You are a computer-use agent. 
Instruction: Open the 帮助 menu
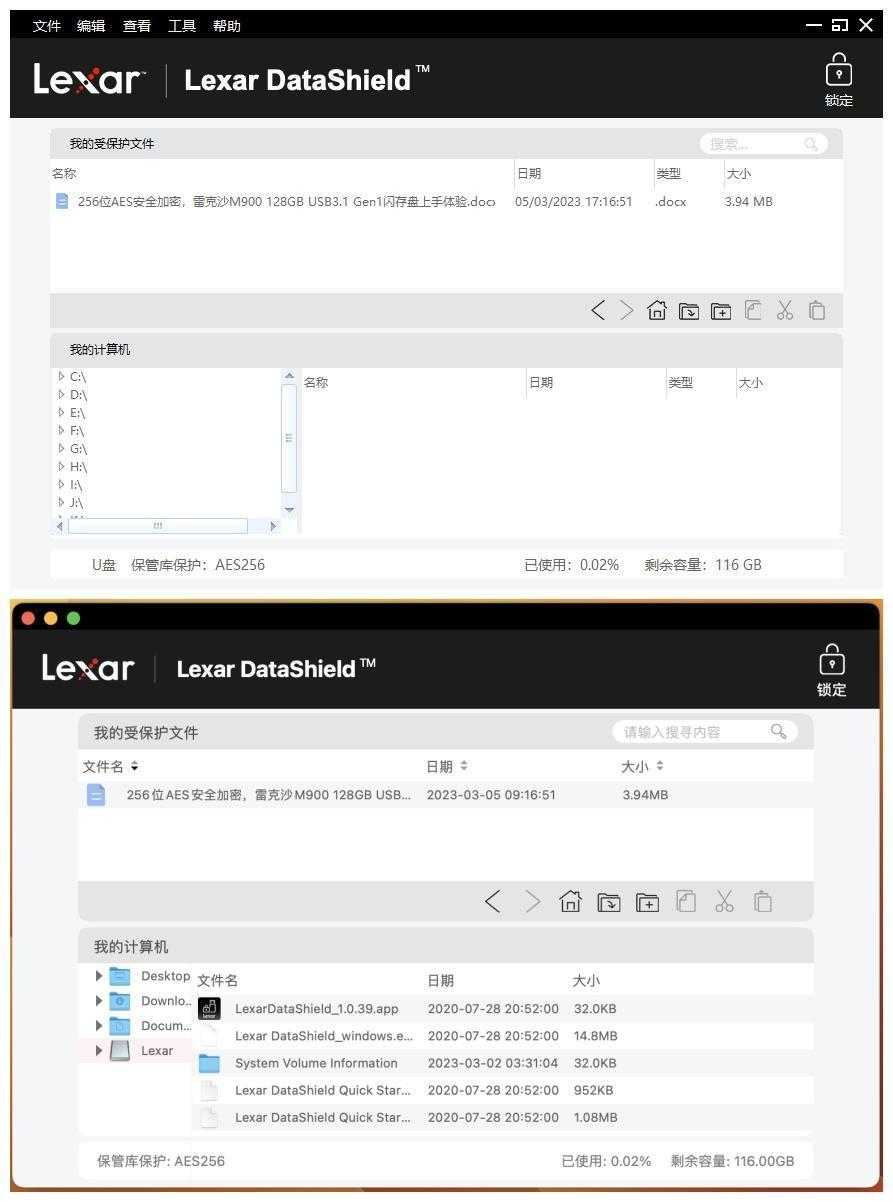pos(227,26)
